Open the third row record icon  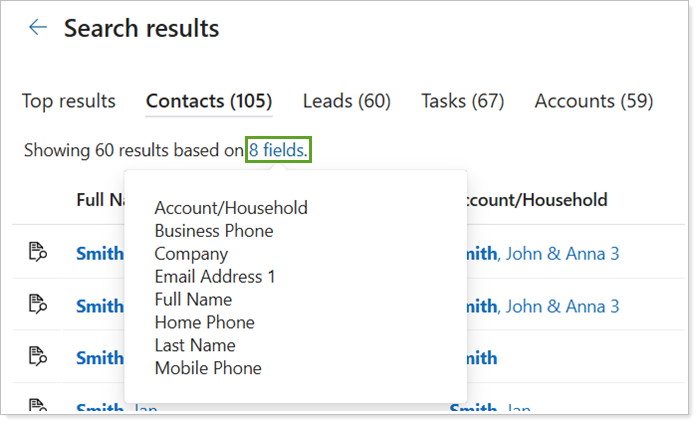click(38, 357)
